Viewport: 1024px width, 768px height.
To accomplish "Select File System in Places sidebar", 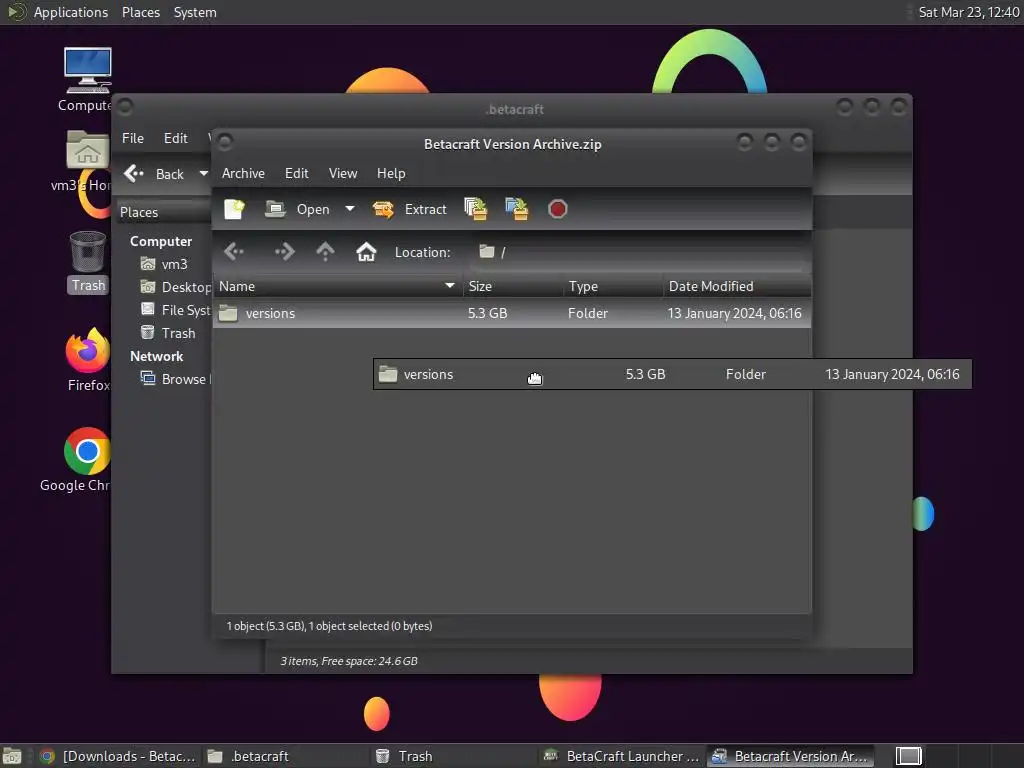I will [175, 310].
